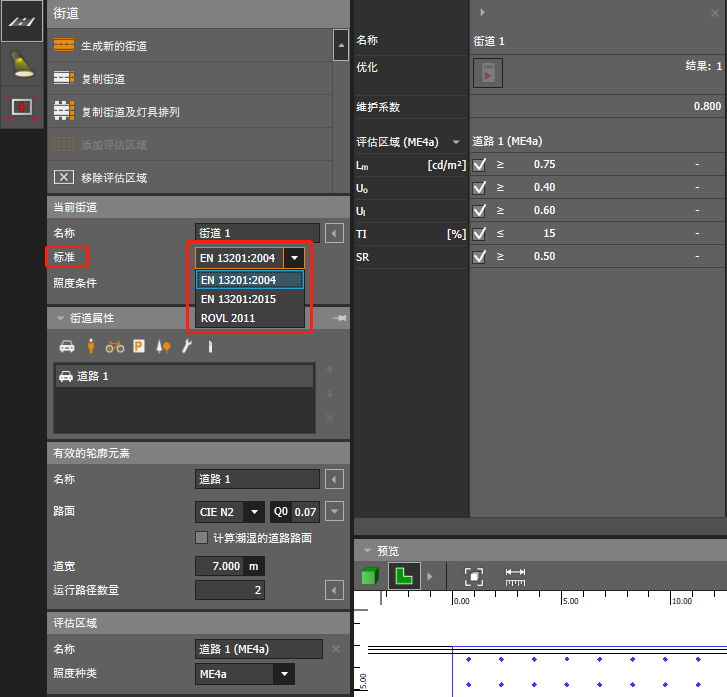Add the median strip element
Screen dimensions: 727x697
[x=210, y=346]
